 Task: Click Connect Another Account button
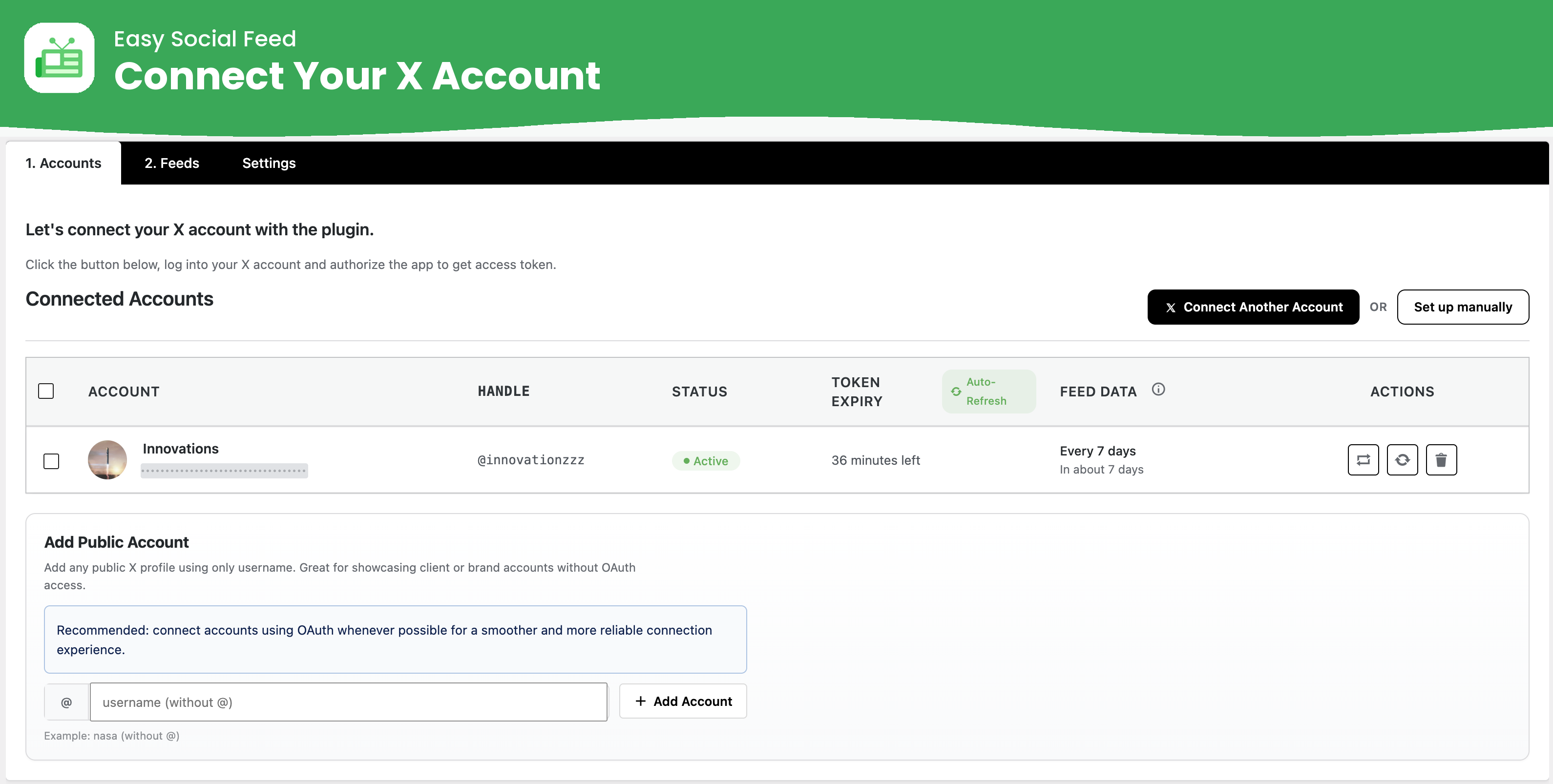click(x=1253, y=308)
